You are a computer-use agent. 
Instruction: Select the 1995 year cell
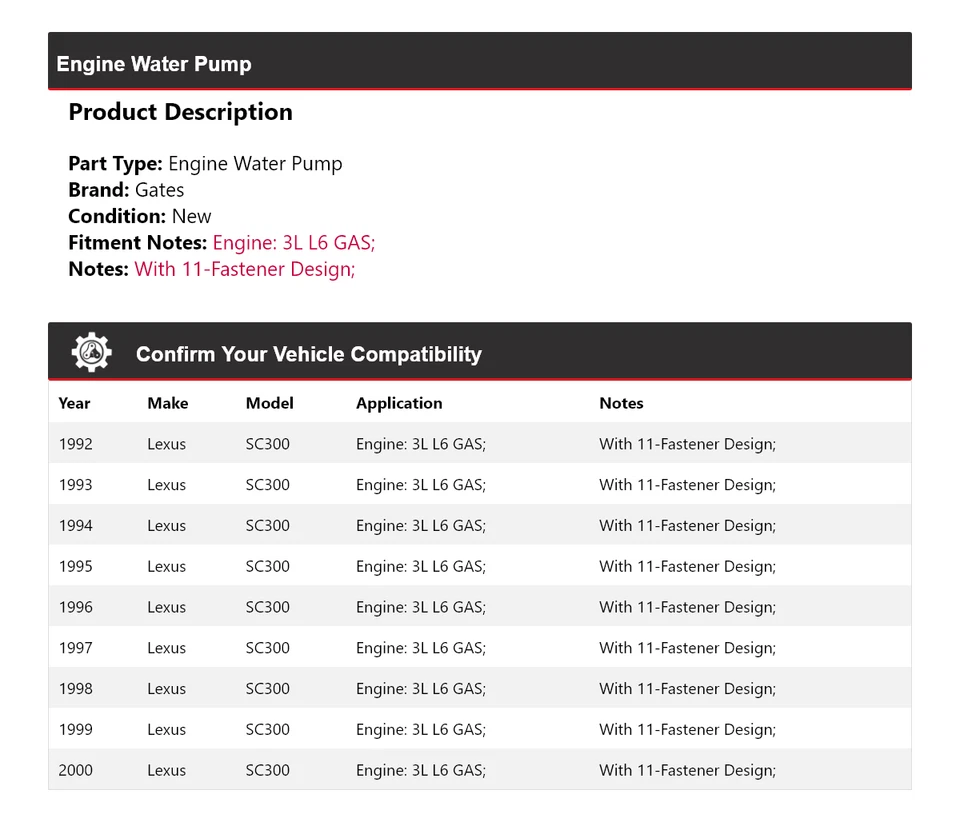pos(75,566)
